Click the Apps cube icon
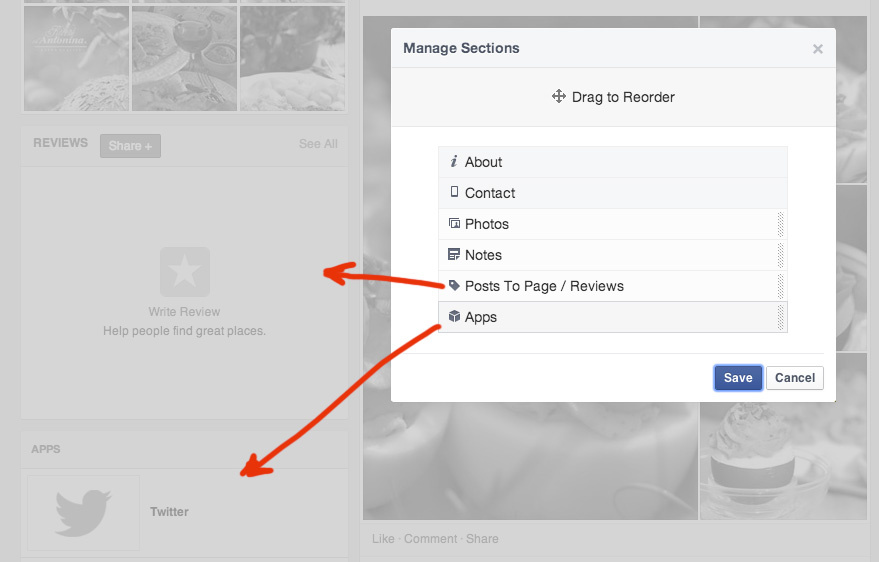The height and width of the screenshot is (562, 879). pos(454,317)
